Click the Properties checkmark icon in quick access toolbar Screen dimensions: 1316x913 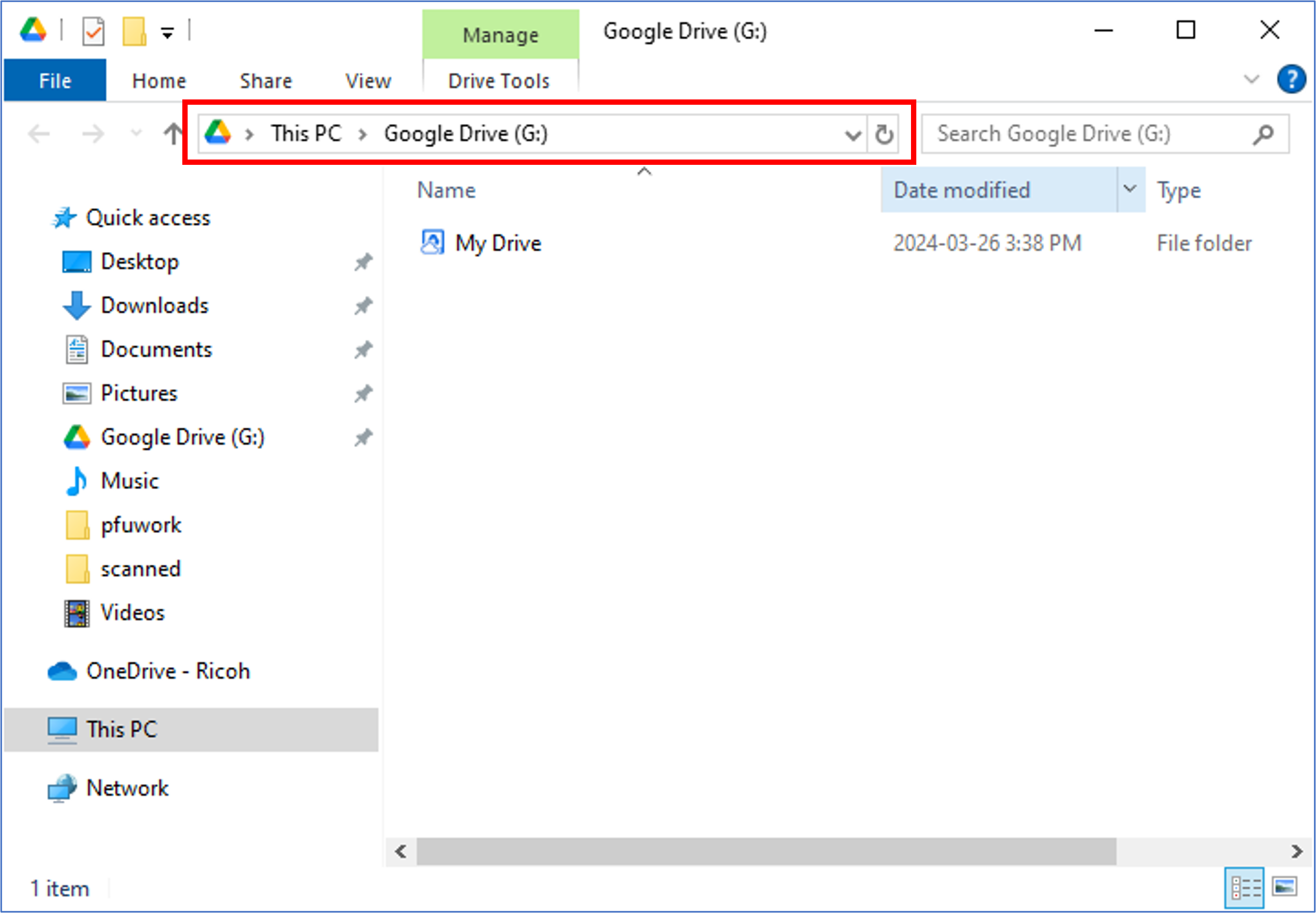click(x=93, y=31)
